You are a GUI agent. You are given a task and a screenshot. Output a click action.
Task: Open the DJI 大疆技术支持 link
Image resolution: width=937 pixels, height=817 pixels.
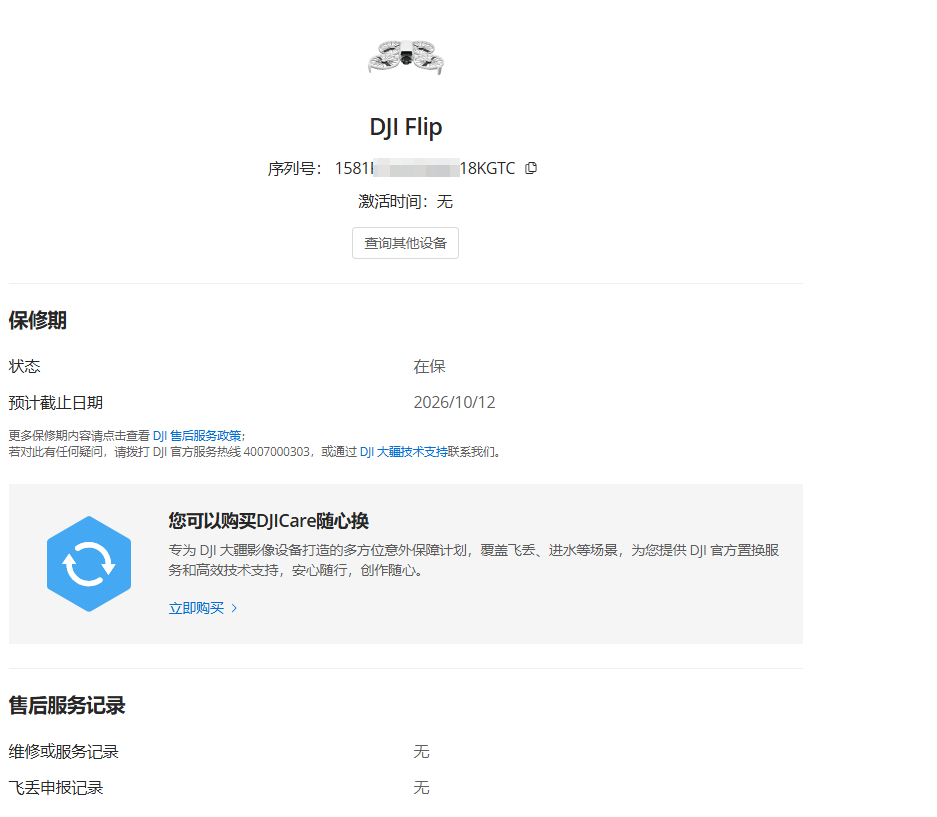coord(403,452)
